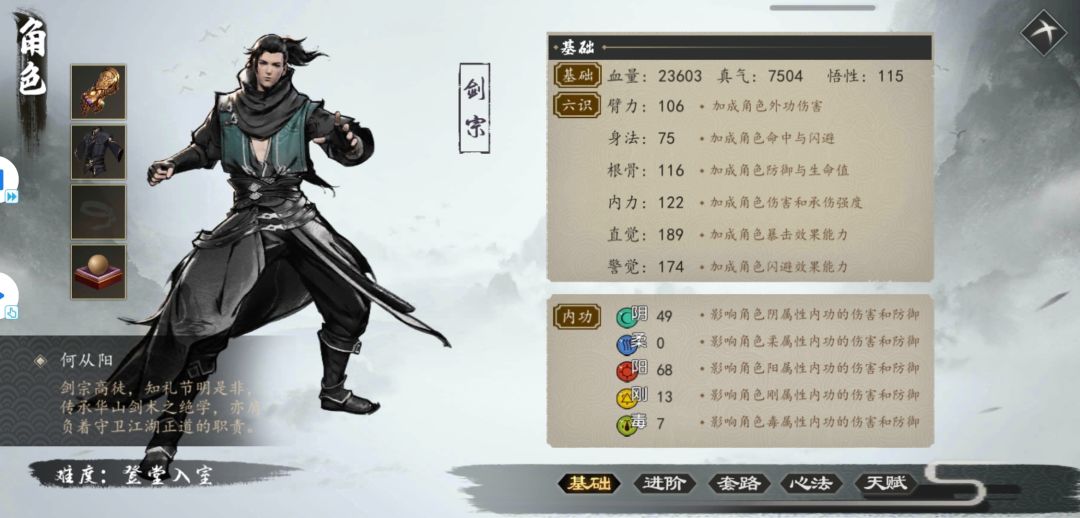Click the 剑宗 sect name badge
Screen dimensions: 1080x518
475,108
